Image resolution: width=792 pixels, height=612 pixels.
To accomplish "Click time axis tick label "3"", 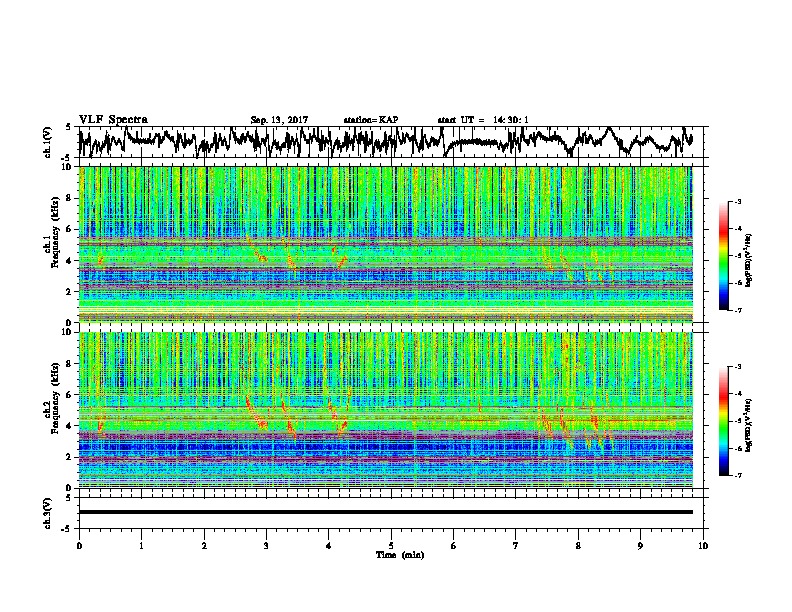I will pyautogui.click(x=266, y=546).
